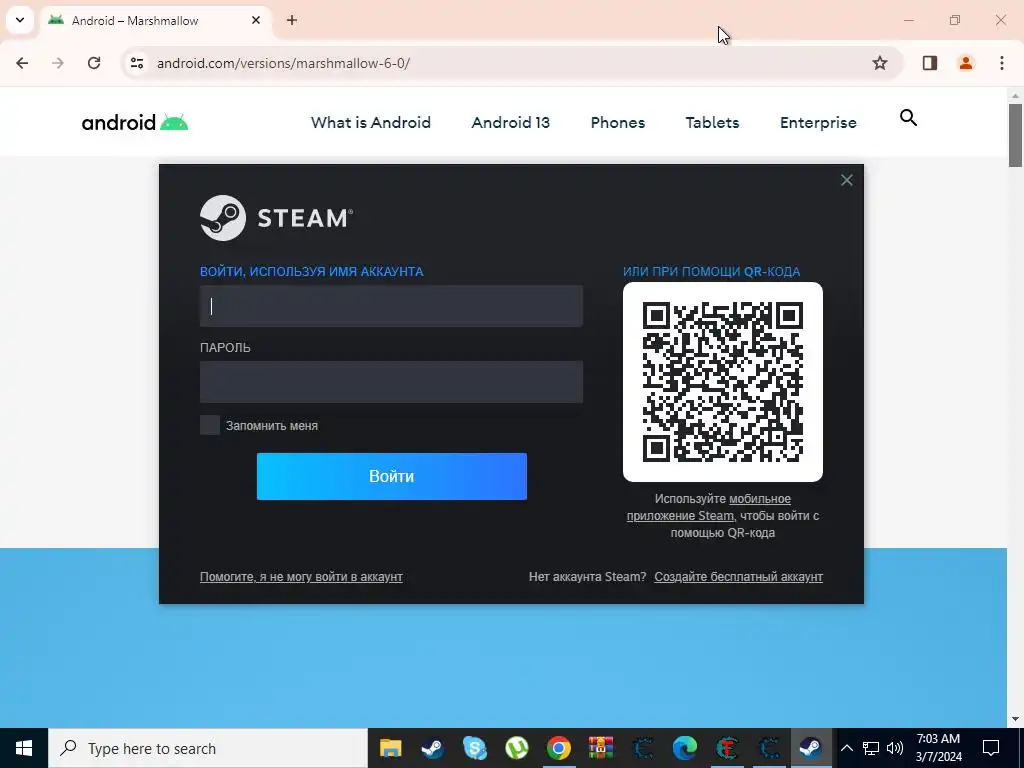The image size is (1024, 768).
Task: Tick the Запомнить меня checkbox
Action: (210, 425)
